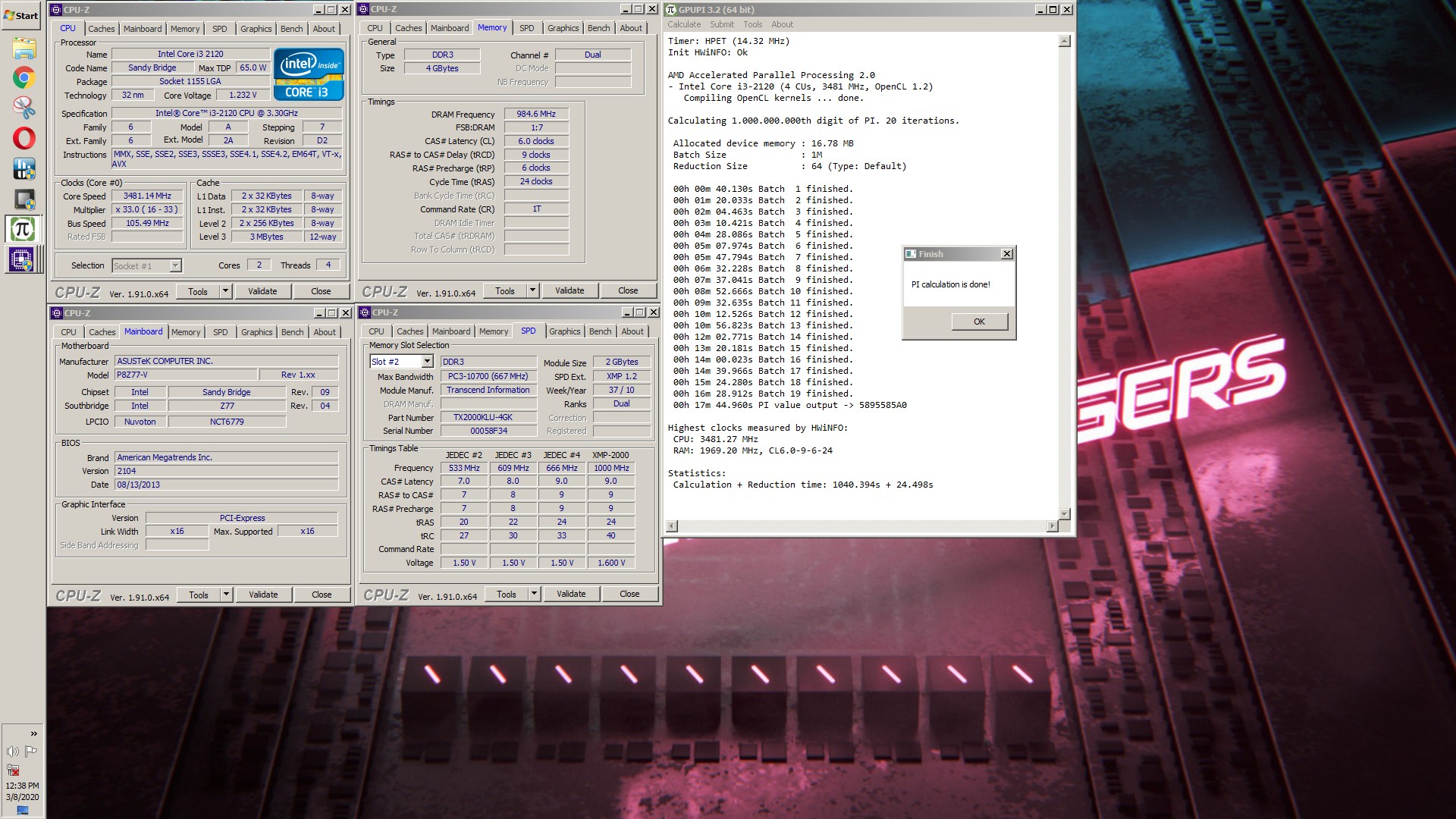Click the title icon of the SPD tab CPU-Z window

pos(365,312)
